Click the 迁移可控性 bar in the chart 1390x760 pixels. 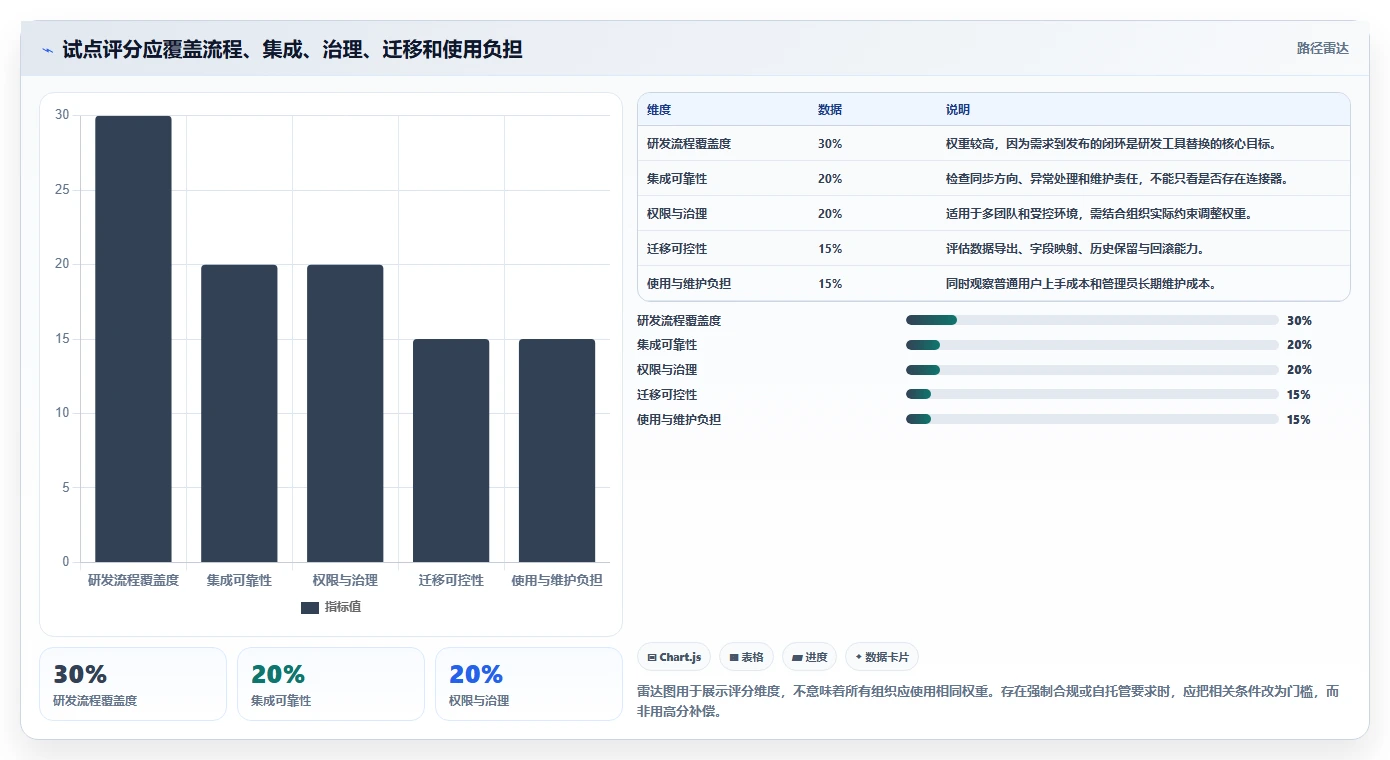(x=451, y=451)
